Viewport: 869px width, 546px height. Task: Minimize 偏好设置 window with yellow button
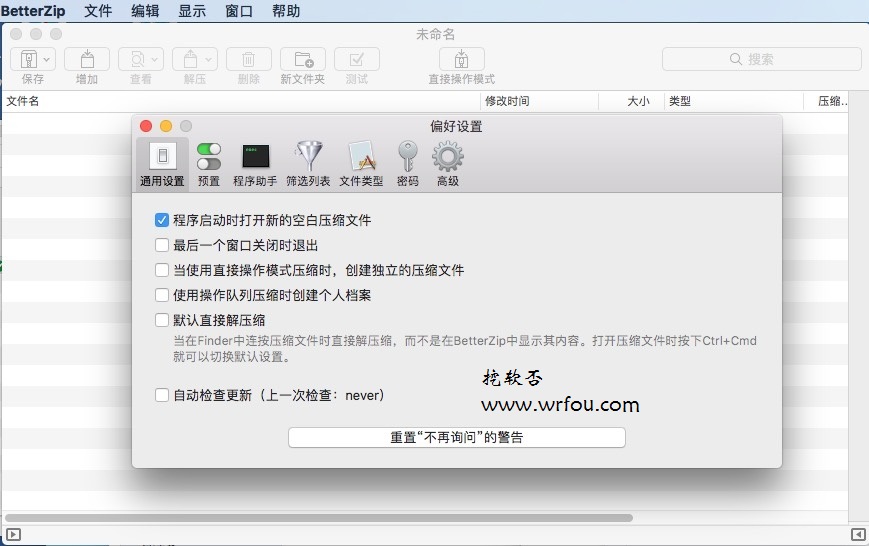coord(166,126)
